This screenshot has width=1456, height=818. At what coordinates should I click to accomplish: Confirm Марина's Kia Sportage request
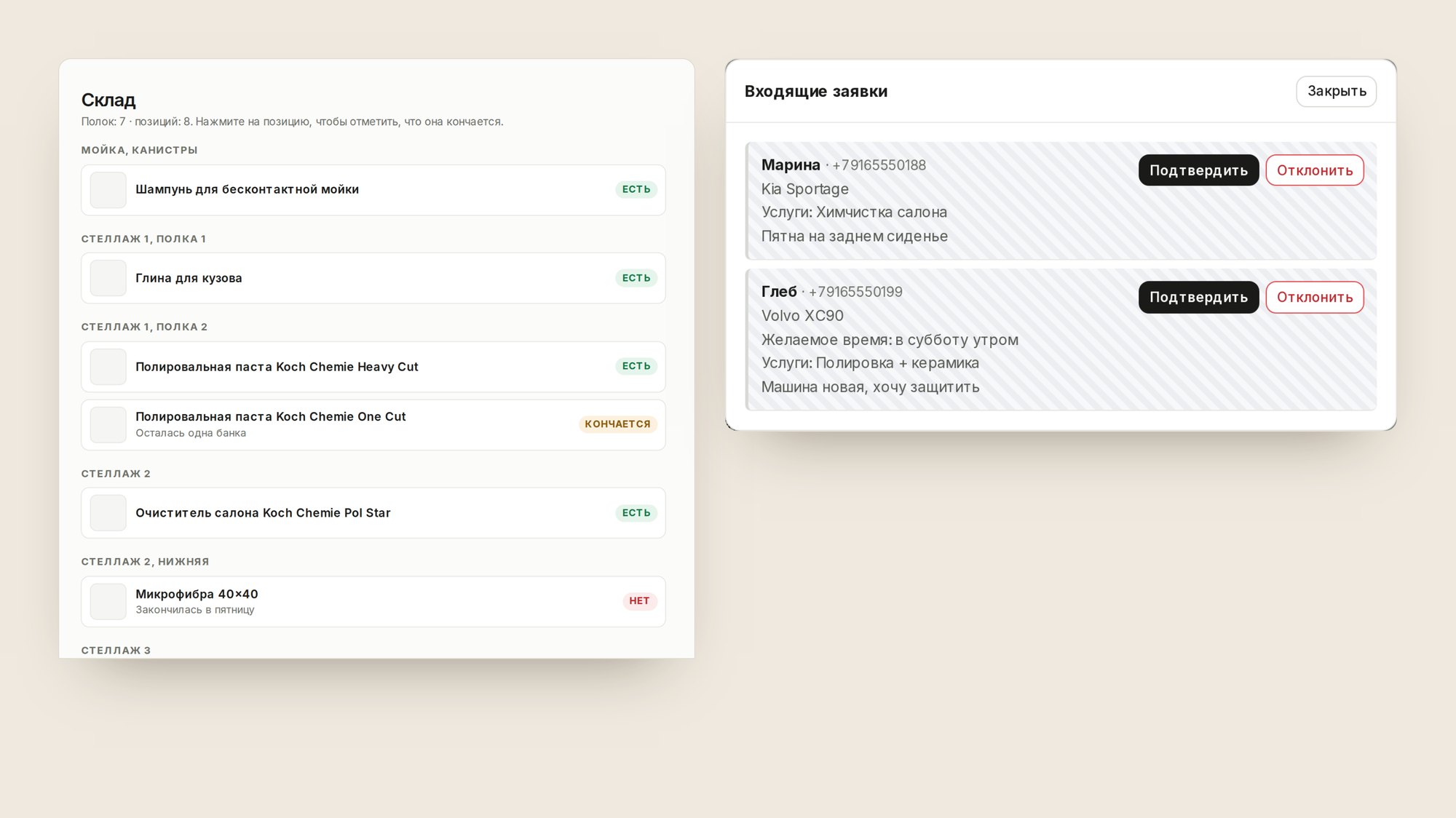tap(1198, 170)
